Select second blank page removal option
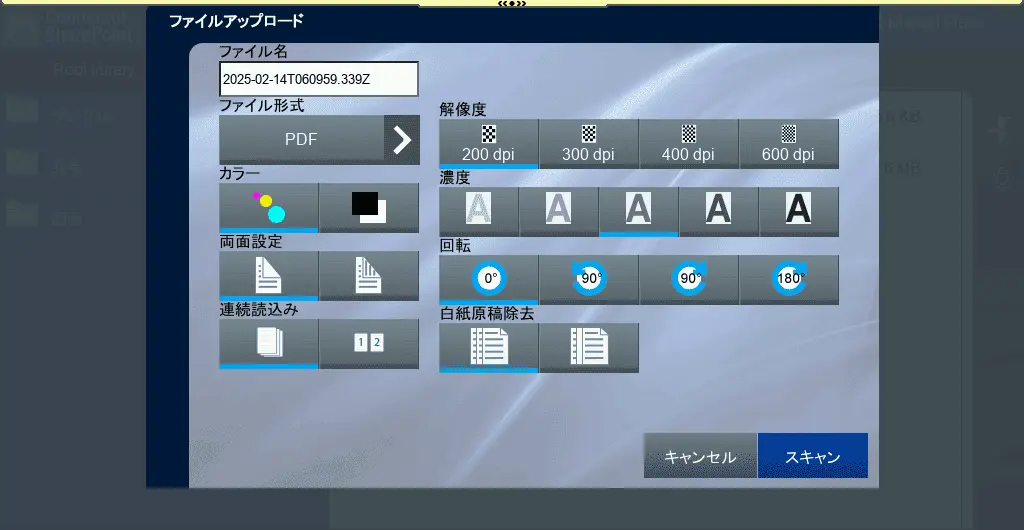 (589, 347)
